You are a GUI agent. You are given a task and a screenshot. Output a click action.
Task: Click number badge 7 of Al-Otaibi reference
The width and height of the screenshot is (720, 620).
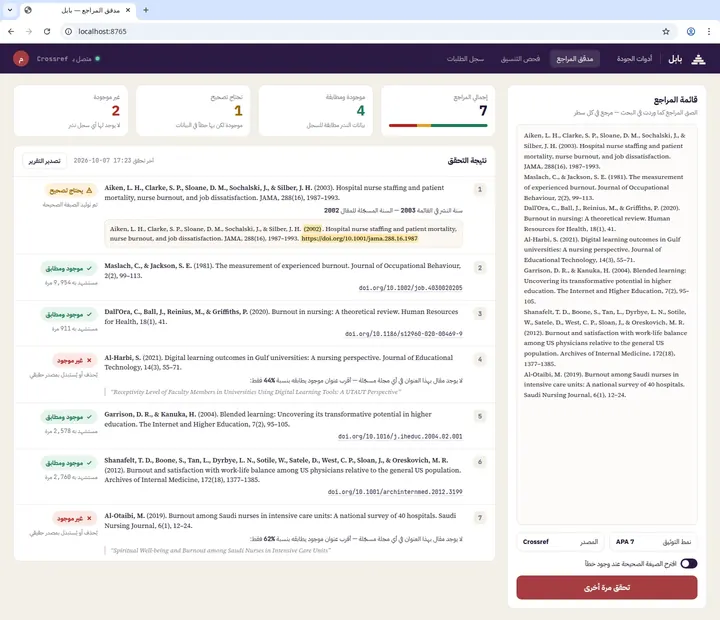pos(479,518)
